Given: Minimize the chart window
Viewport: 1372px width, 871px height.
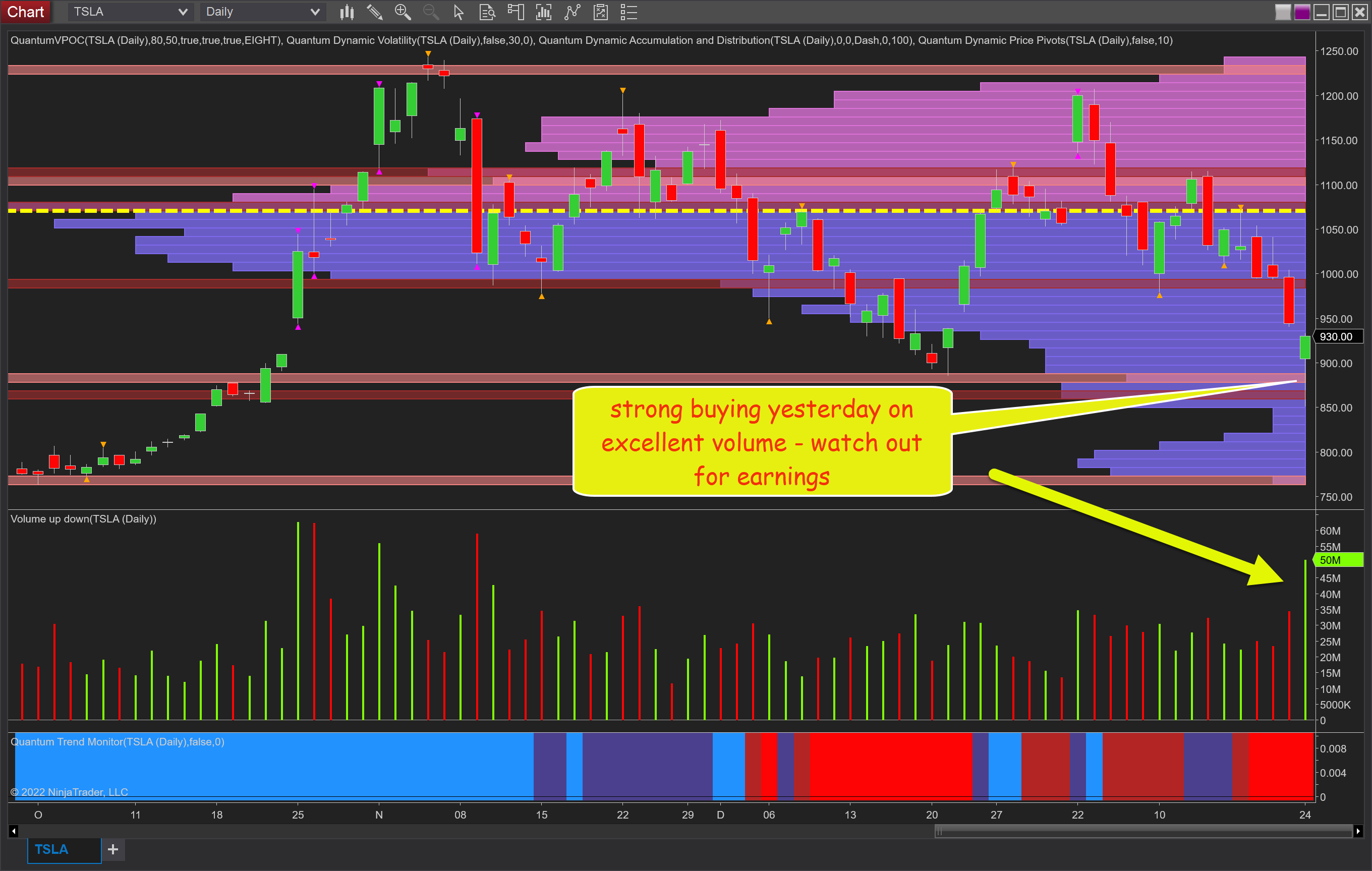Looking at the screenshot, I should coord(1321,12).
